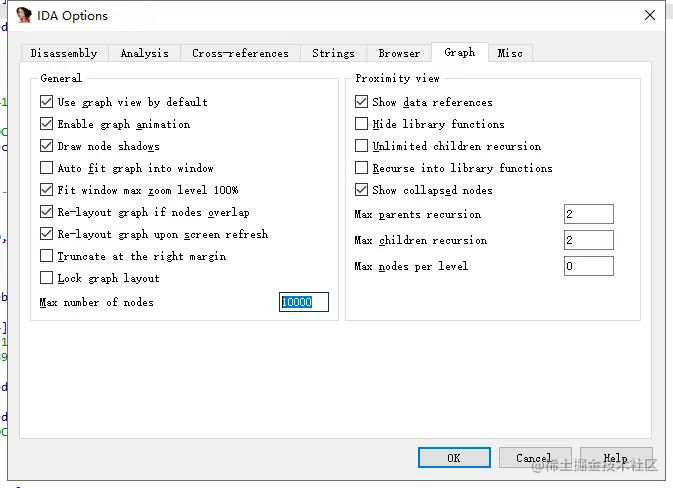Image resolution: width=673 pixels, height=488 pixels.
Task: Click the IDA Options title bar icon
Action: click(24, 15)
